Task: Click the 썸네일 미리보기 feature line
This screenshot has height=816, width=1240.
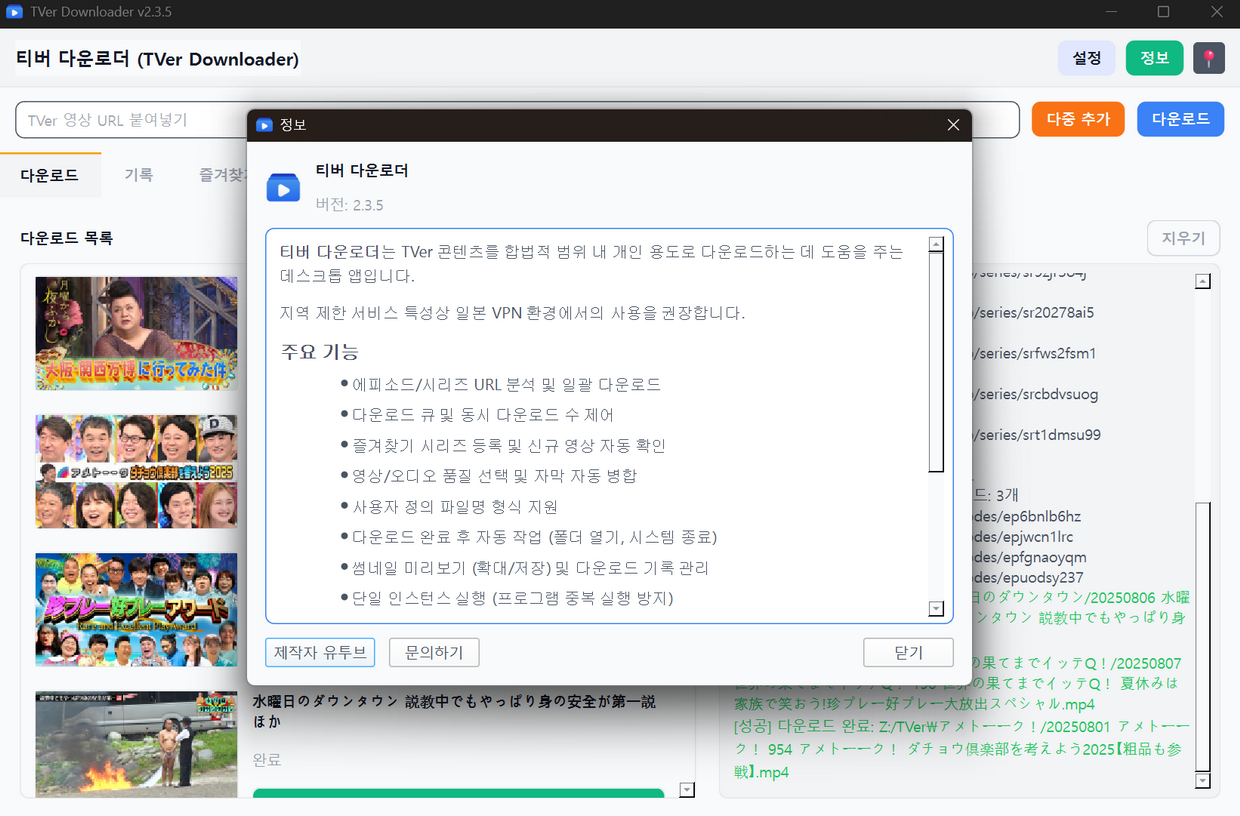Action: tap(530, 568)
